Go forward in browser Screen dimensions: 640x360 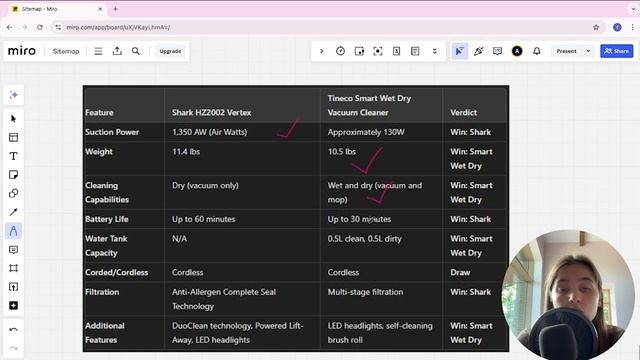24,27
